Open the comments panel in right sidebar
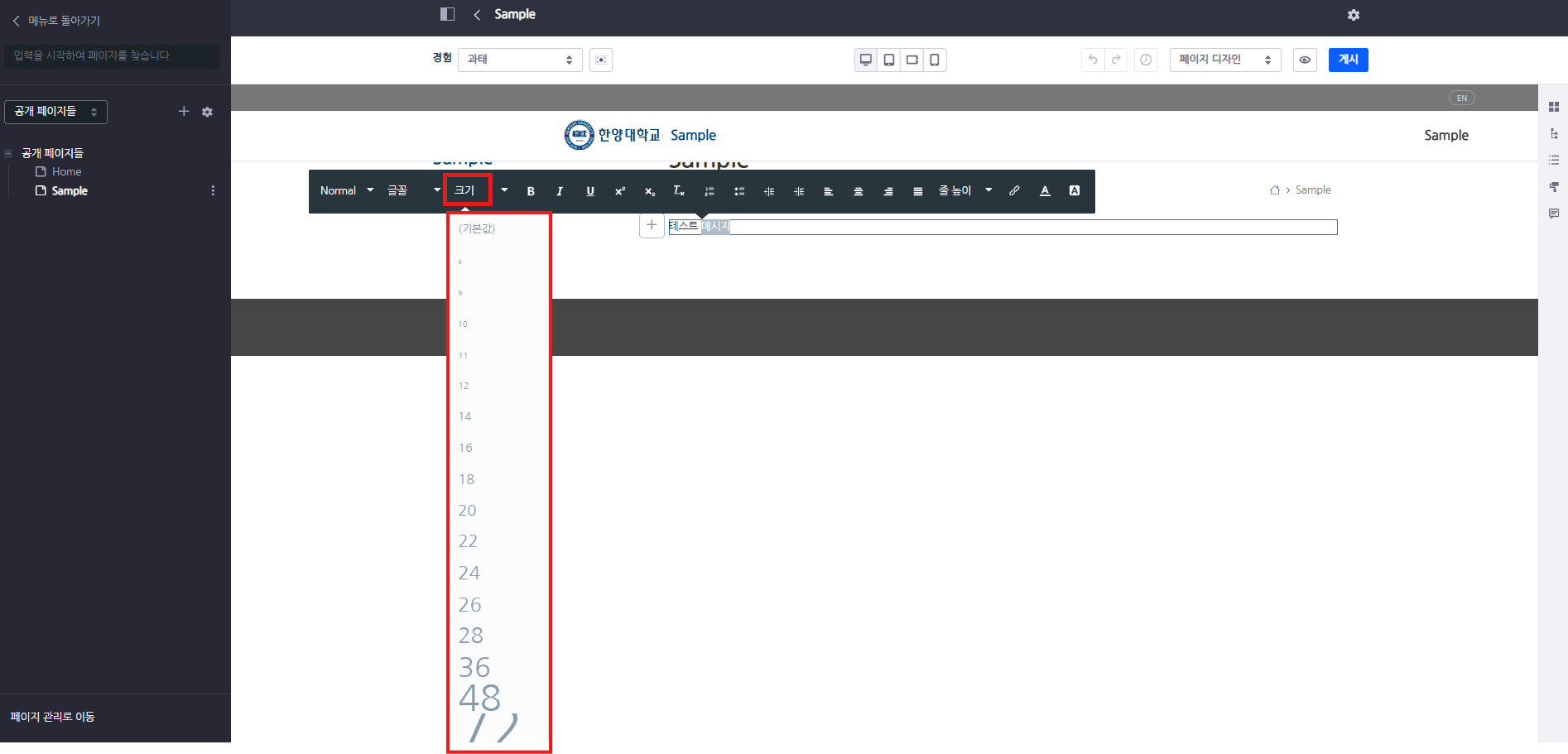The width and height of the screenshot is (1568, 754). (x=1554, y=214)
